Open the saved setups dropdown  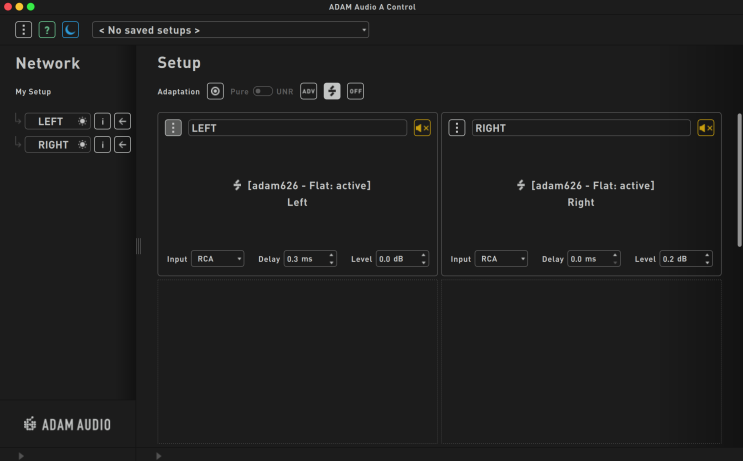point(230,30)
